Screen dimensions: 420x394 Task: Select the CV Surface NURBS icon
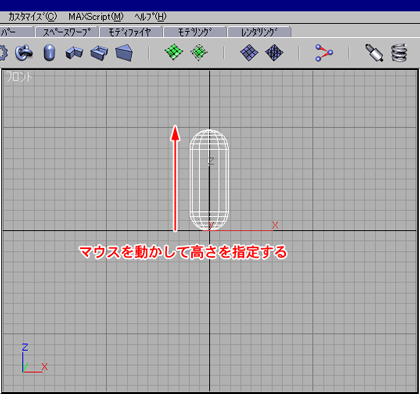click(x=274, y=53)
